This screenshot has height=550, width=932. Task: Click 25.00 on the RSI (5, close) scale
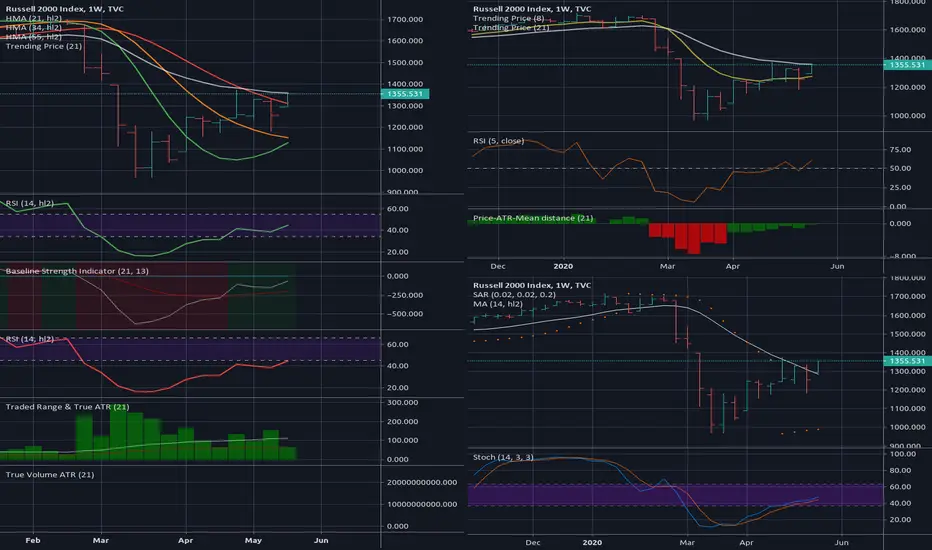pos(900,187)
